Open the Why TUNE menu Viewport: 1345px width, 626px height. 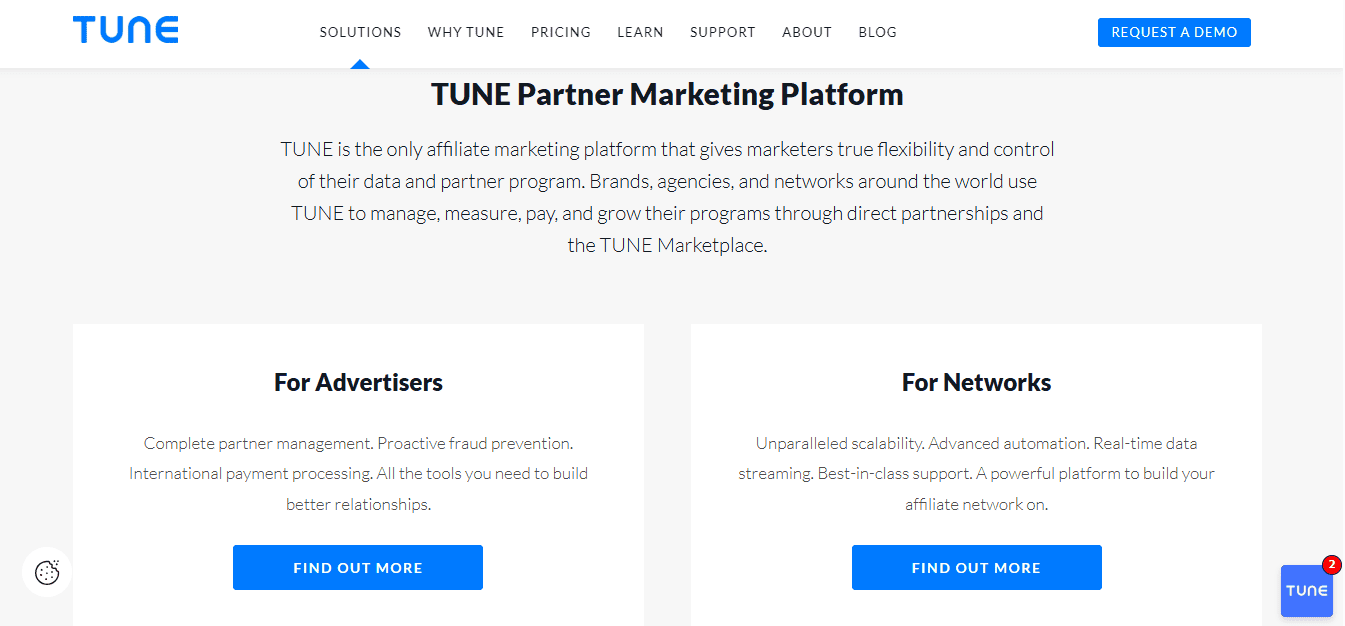click(466, 32)
